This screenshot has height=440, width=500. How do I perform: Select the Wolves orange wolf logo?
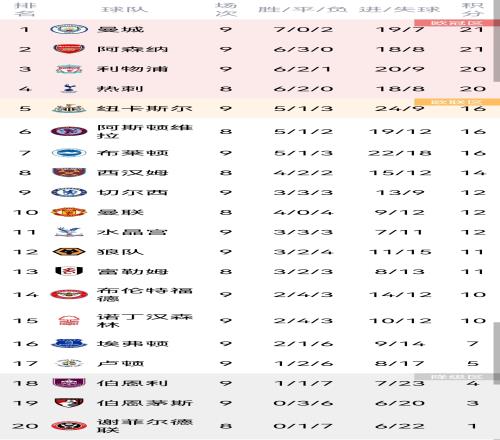[x=69, y=252]
